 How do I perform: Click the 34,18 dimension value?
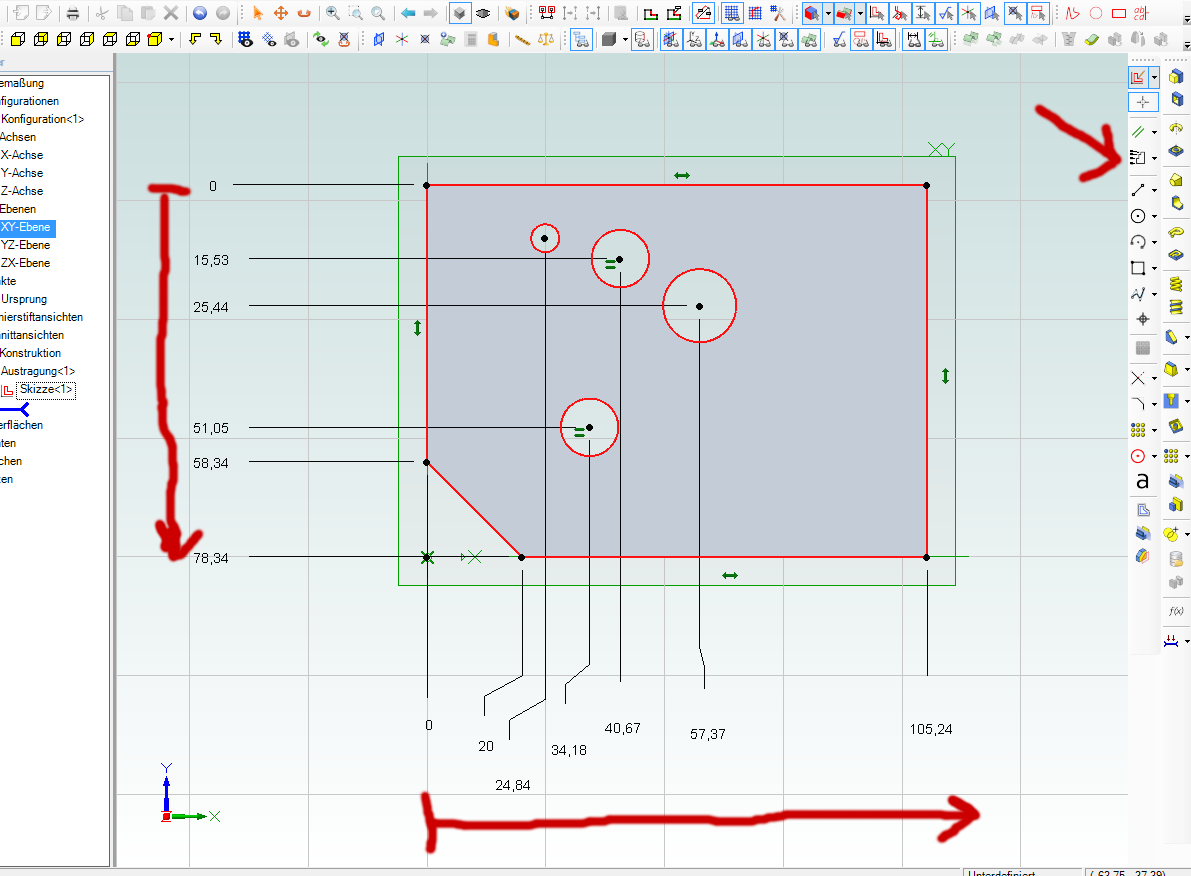[569, 750]
